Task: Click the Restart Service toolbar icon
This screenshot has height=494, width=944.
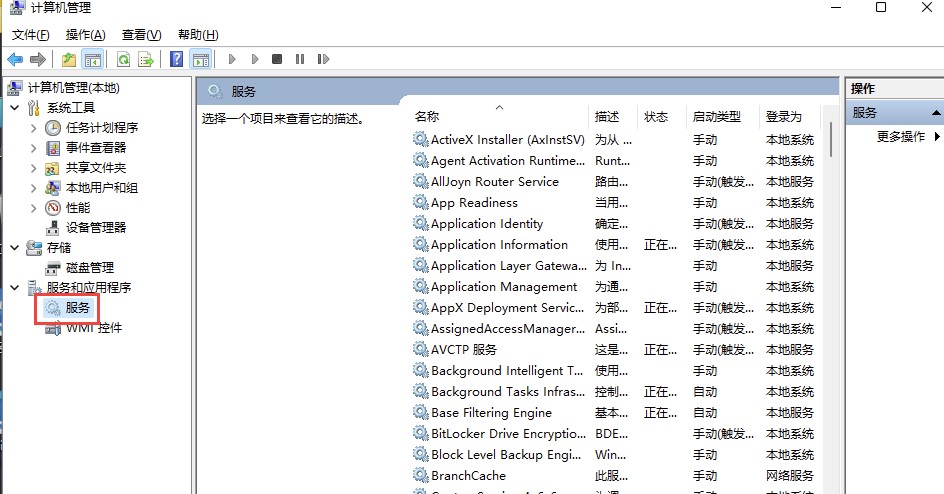Action: pyautogui.click(x=323, y=59)
